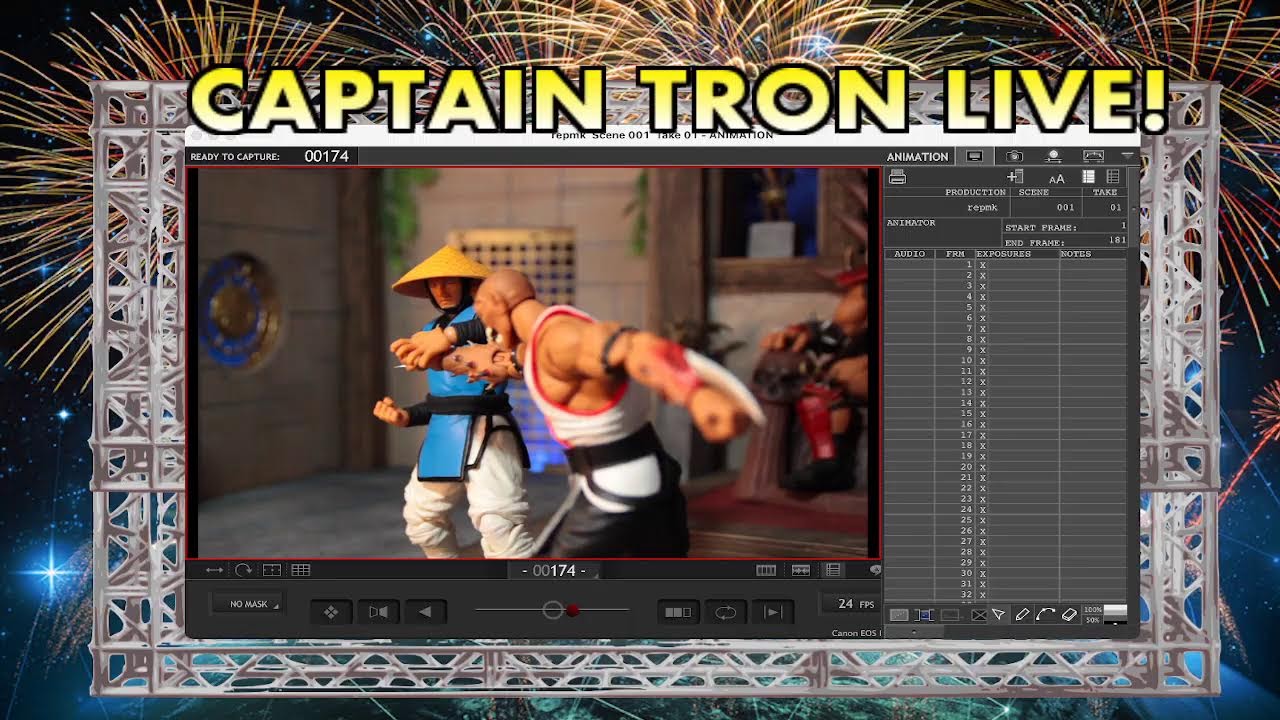This screenshot has height=720, width=1280.
Task: Click the AUDIO column header
Action: (x=910, y=254)
